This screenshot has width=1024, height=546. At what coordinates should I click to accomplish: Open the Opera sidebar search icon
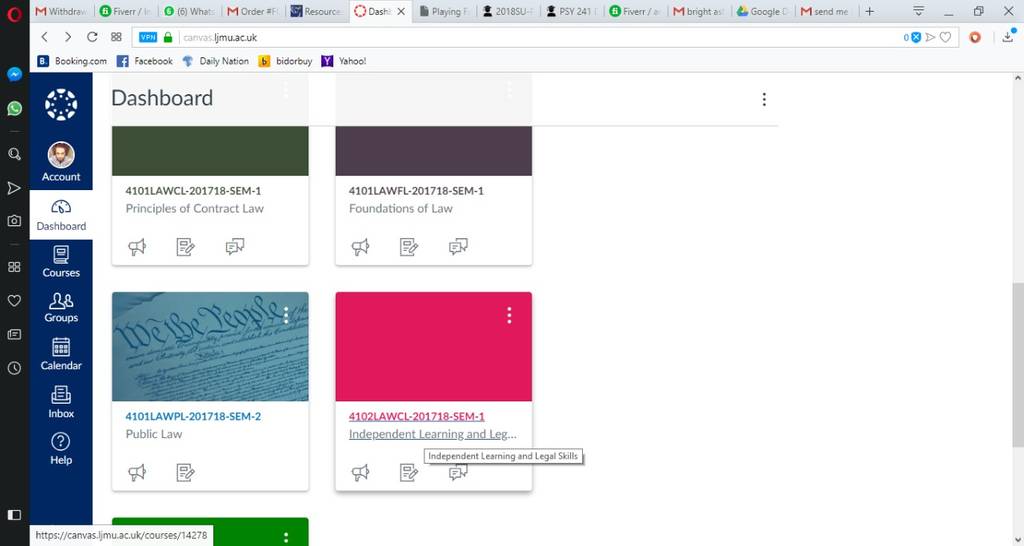pyautogui.click(x=14, y=154)
